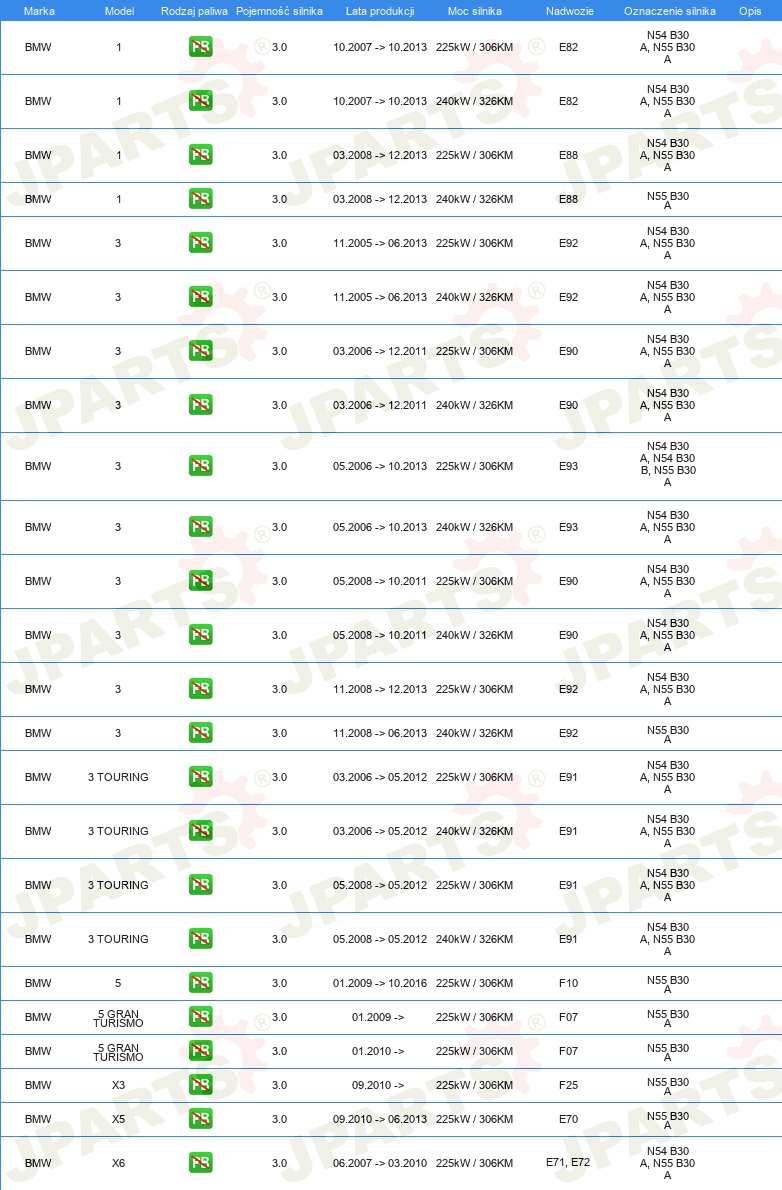This screenshot has height=1190, width=782.
Task: Click the "Nadwozie" column header
Action: click(x=567, y=11)
